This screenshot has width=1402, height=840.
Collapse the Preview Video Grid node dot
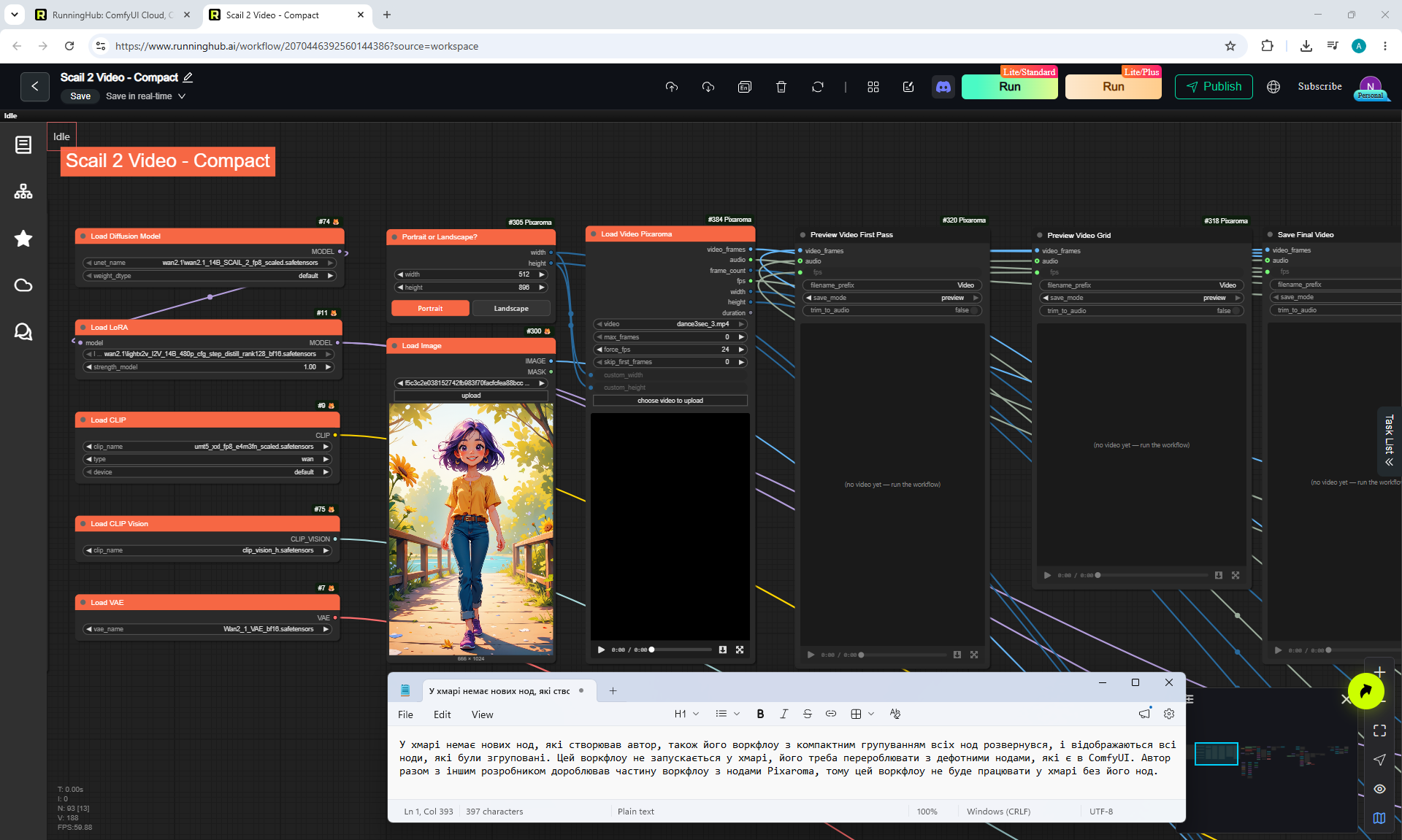[x=1040, y=236]
